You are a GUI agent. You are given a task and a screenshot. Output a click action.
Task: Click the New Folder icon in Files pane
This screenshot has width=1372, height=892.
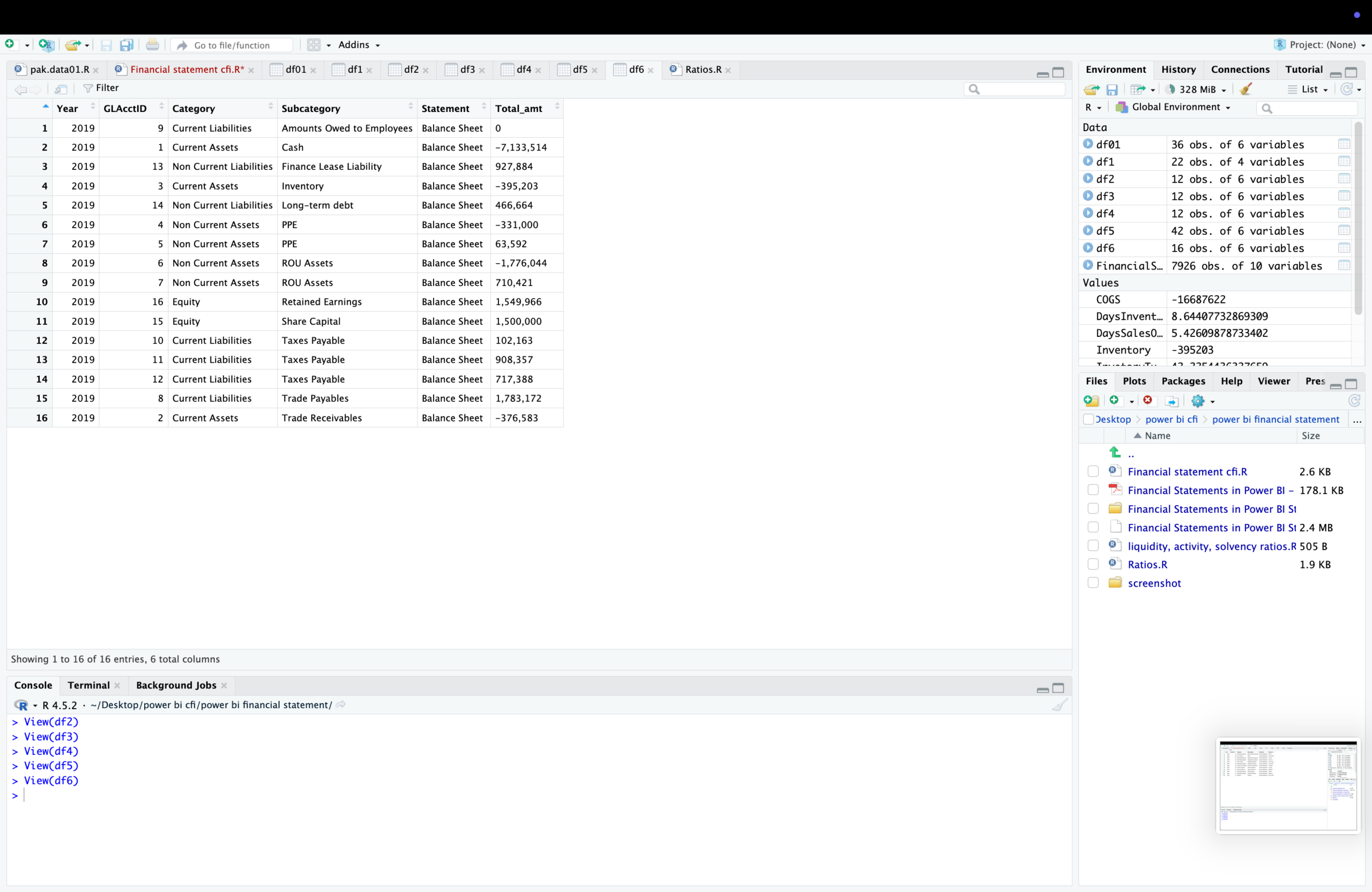[1091, 401]
